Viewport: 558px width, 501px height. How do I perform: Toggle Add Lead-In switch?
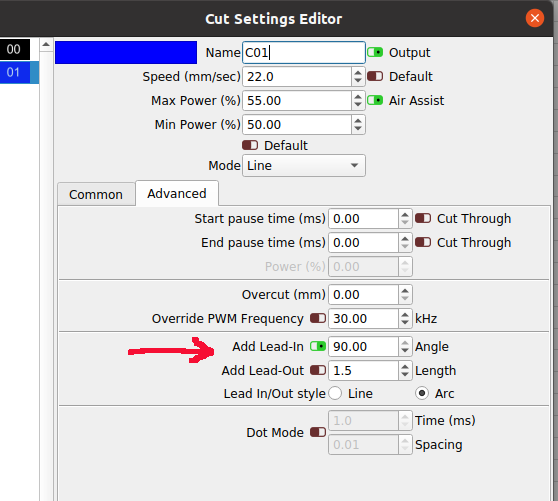point(318,346)
